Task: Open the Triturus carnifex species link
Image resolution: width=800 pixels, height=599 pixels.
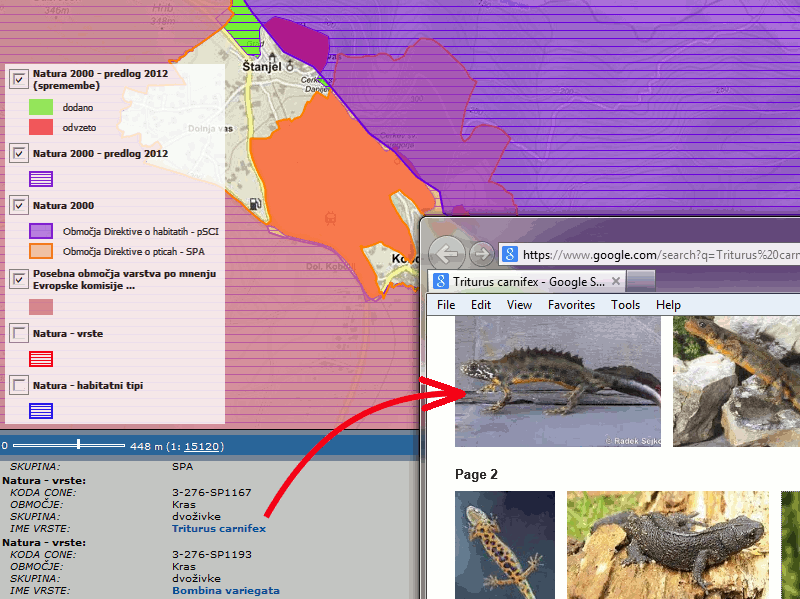Action: coord(218,528)
